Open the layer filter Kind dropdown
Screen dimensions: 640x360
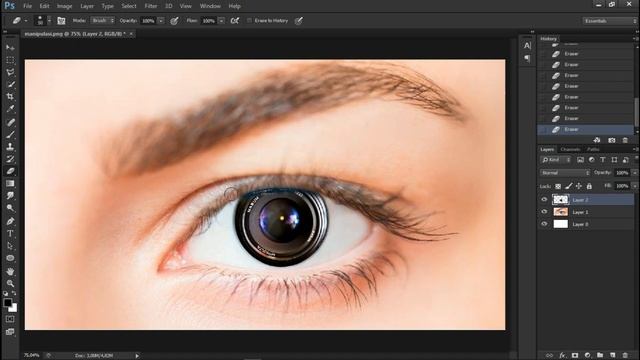coord(556,160)
